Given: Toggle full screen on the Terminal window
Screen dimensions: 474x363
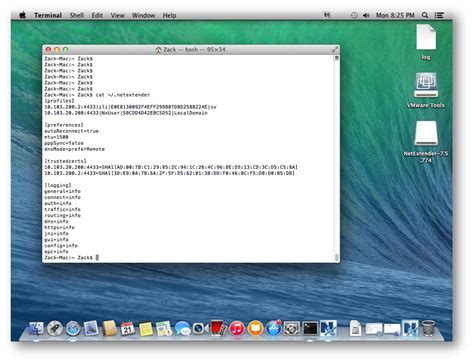Looking at the screenshot, I should point(335,50).
